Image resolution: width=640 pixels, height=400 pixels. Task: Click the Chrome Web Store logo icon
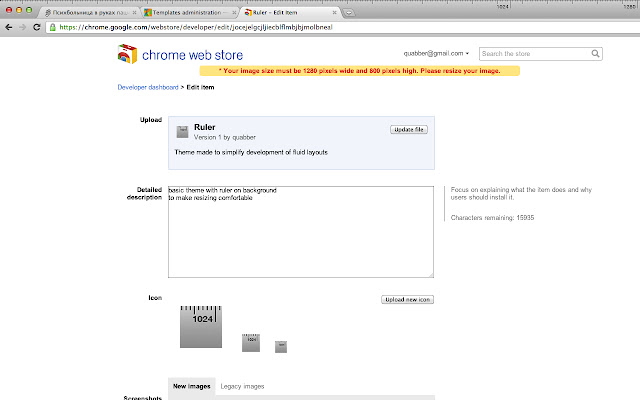[x=127, y=54]
